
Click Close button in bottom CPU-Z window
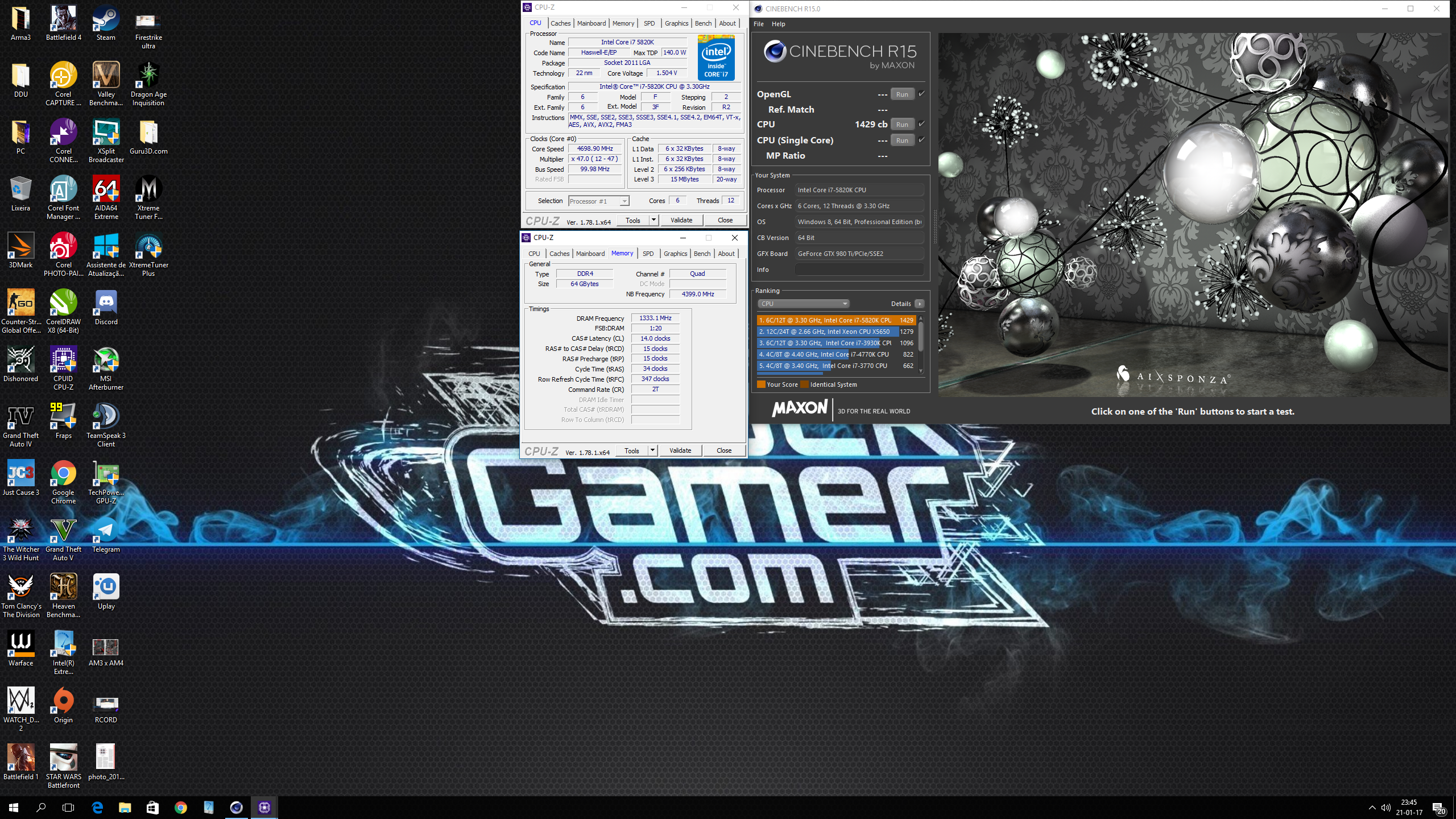[724, 450]
